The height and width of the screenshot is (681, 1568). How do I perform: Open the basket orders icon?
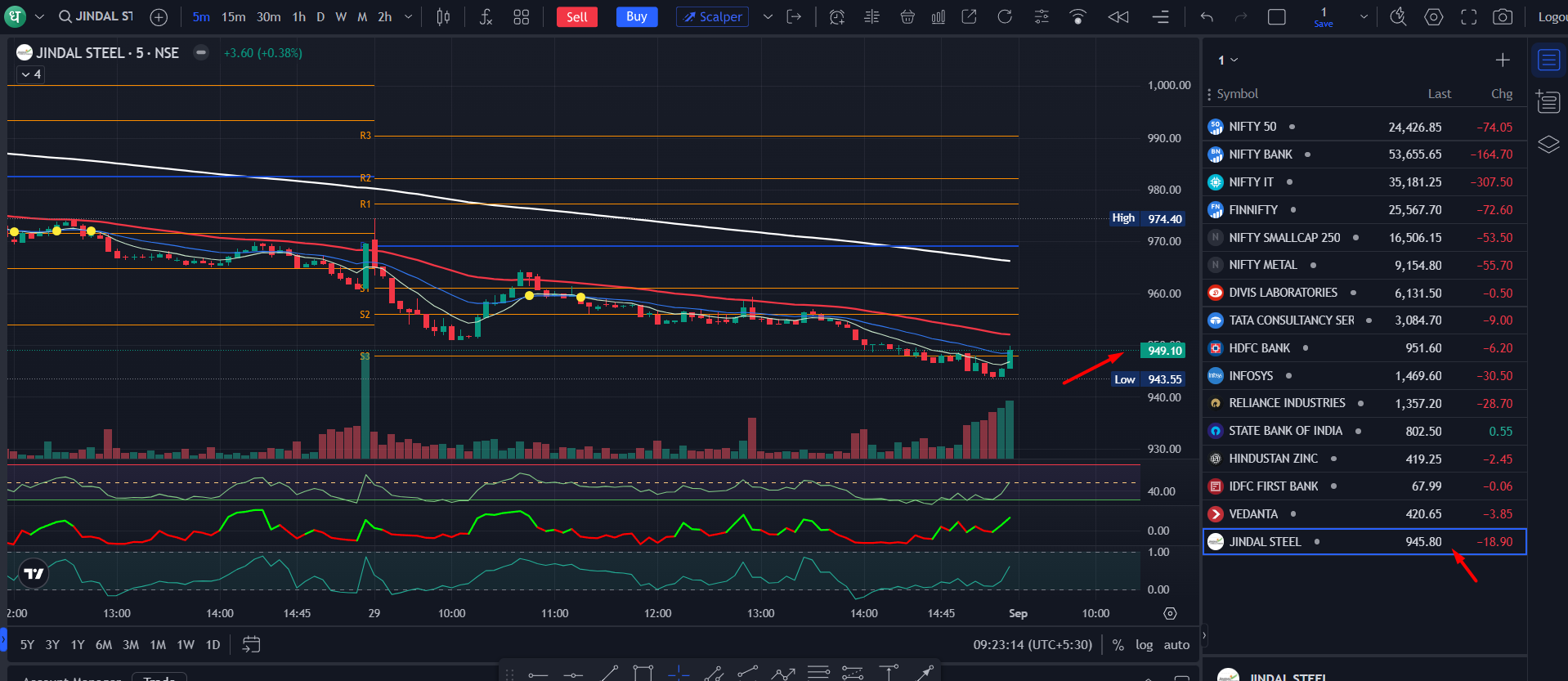point(907,16)
